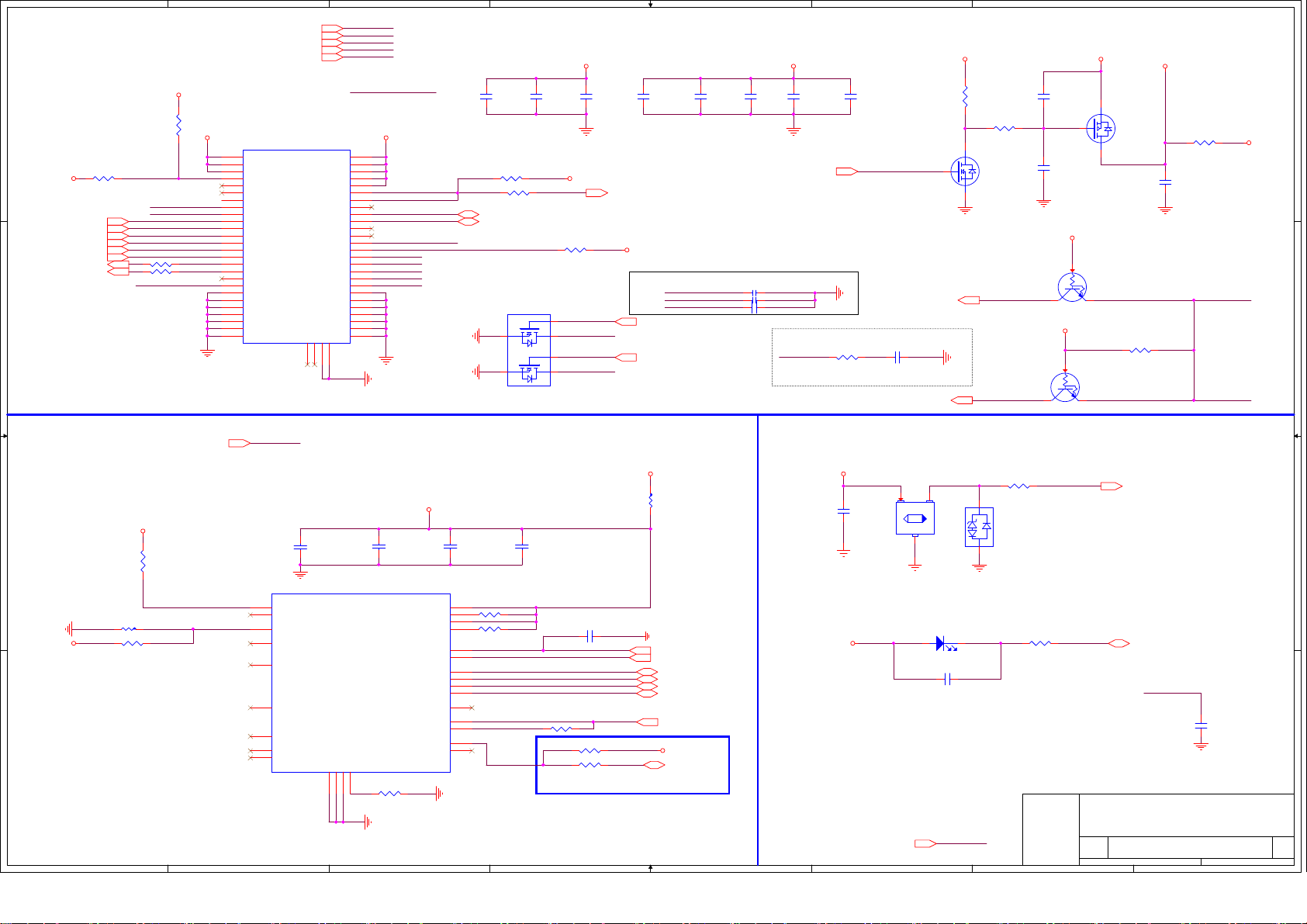Select the upper resistor inside the thick blue highlight box

click(590, 751)
